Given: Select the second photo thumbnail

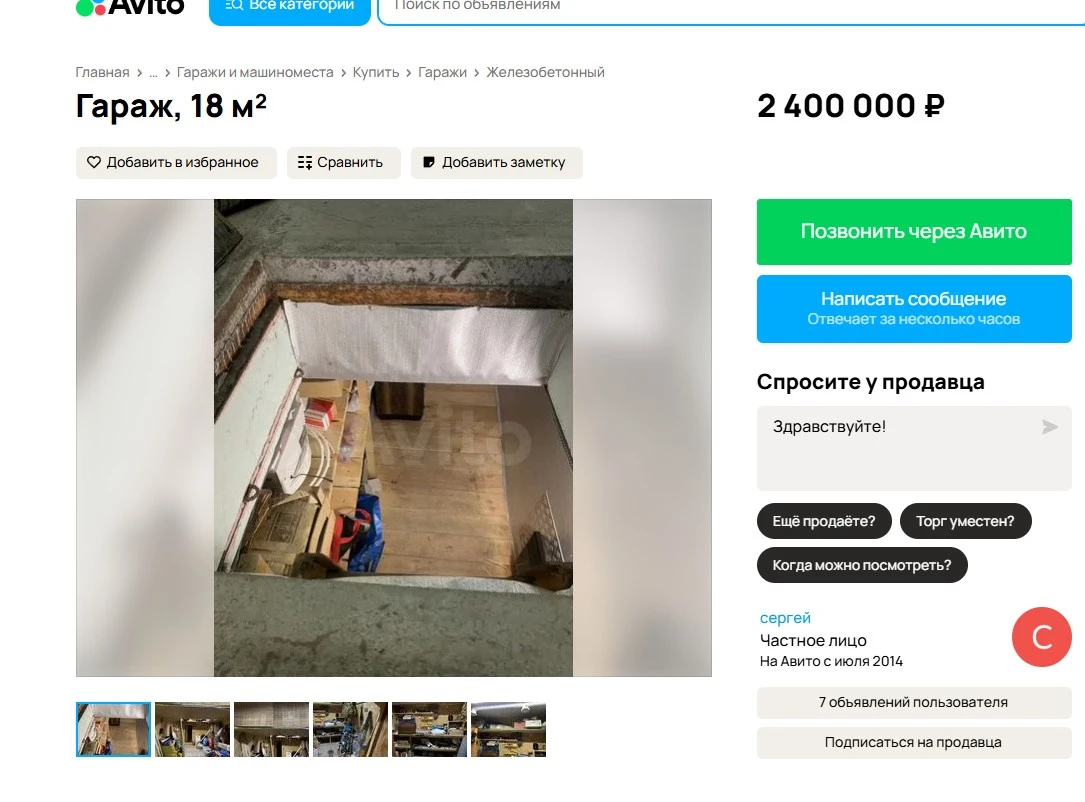Looking at the screenshot, I should click(192, 729).
